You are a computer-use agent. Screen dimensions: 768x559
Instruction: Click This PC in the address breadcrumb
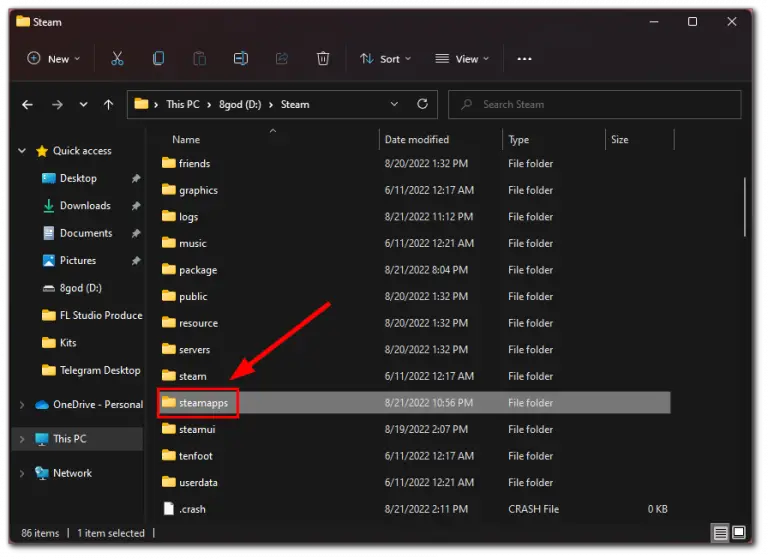tap(183, 104)
